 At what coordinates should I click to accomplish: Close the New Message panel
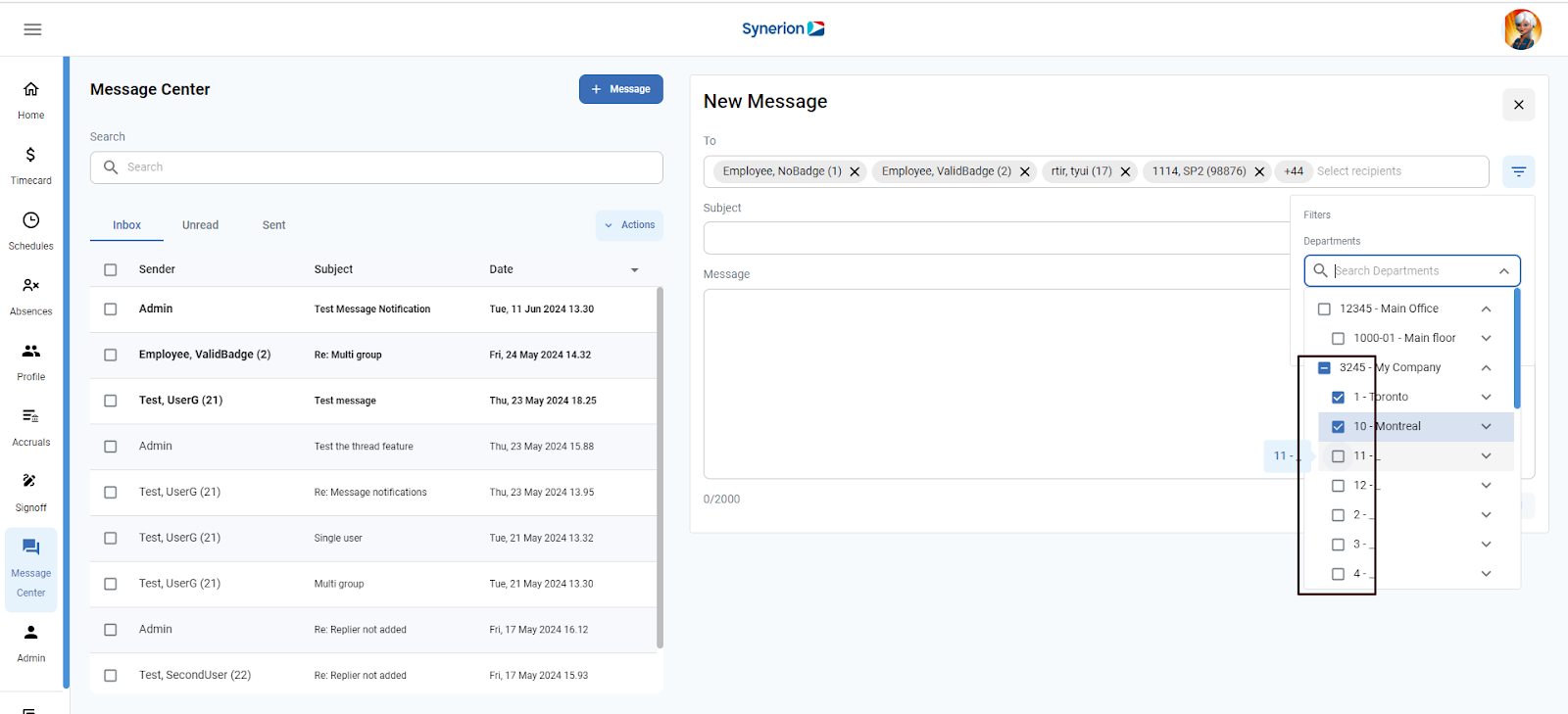click(x=1518, y=105)
